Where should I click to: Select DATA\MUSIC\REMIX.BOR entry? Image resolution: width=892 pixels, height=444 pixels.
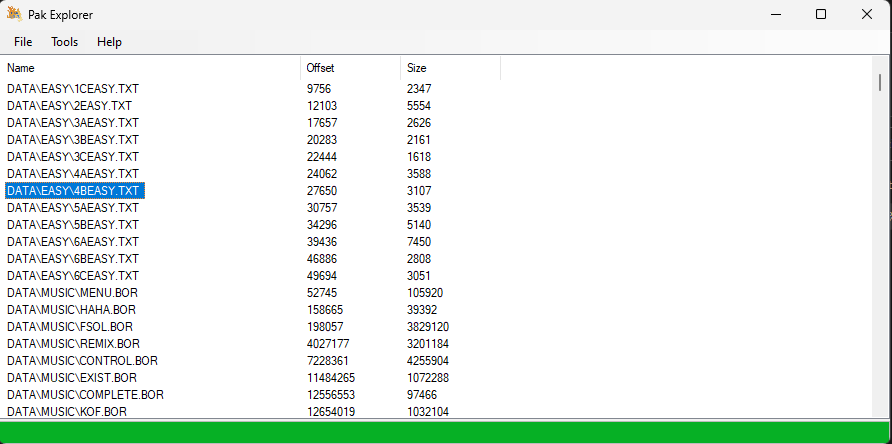click(x=73, y=344)
